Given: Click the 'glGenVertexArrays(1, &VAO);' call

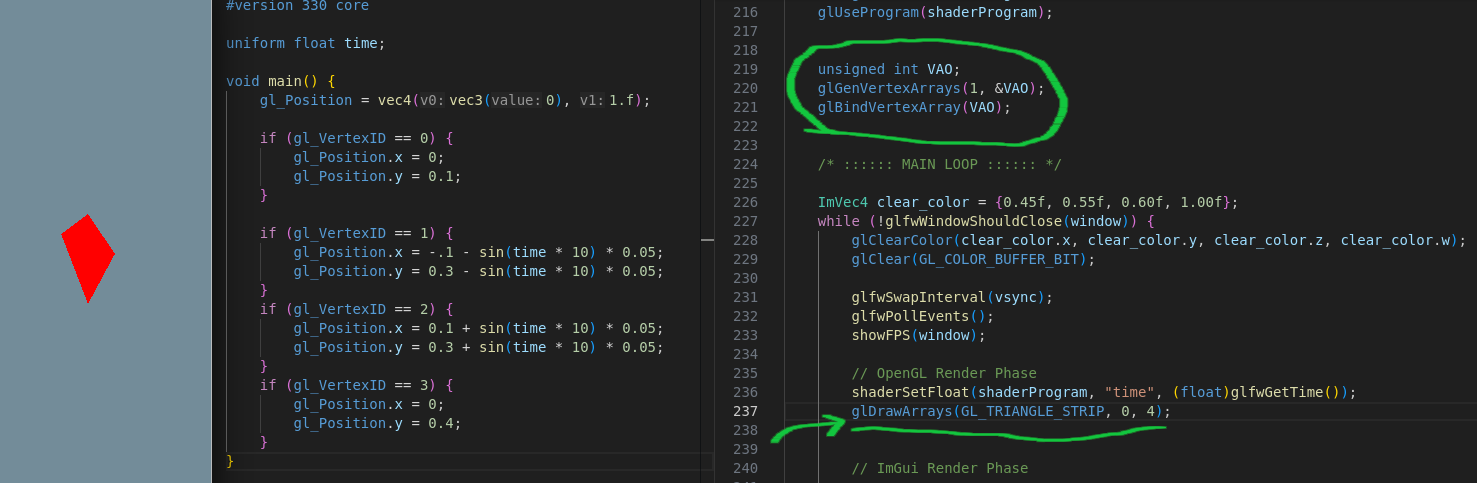Looking at the screenshot, I should pyautogui.click(x=931, y=88).
